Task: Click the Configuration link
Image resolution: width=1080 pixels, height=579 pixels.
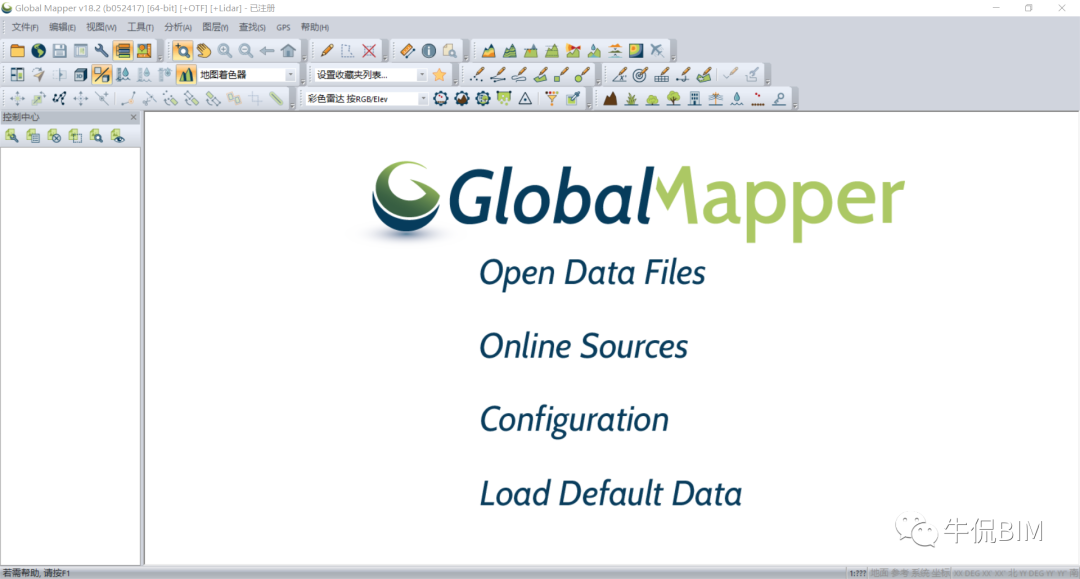Action: (574, 420)
